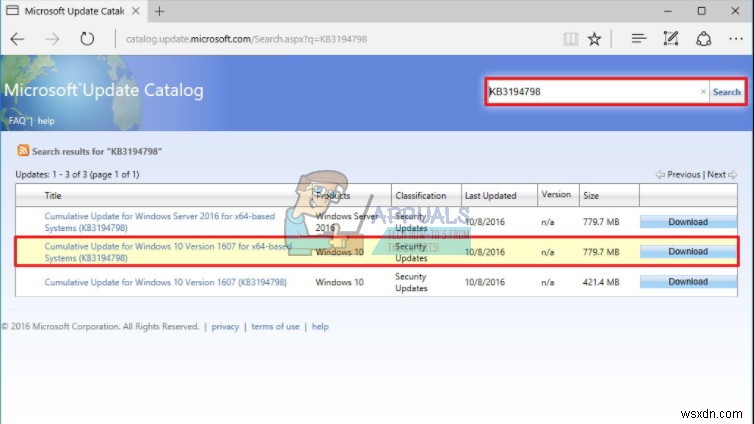The width and height of the screenshot is (754, 424).
Task: Click the 421.4 MB size cell
Action: tap(601, 282)
